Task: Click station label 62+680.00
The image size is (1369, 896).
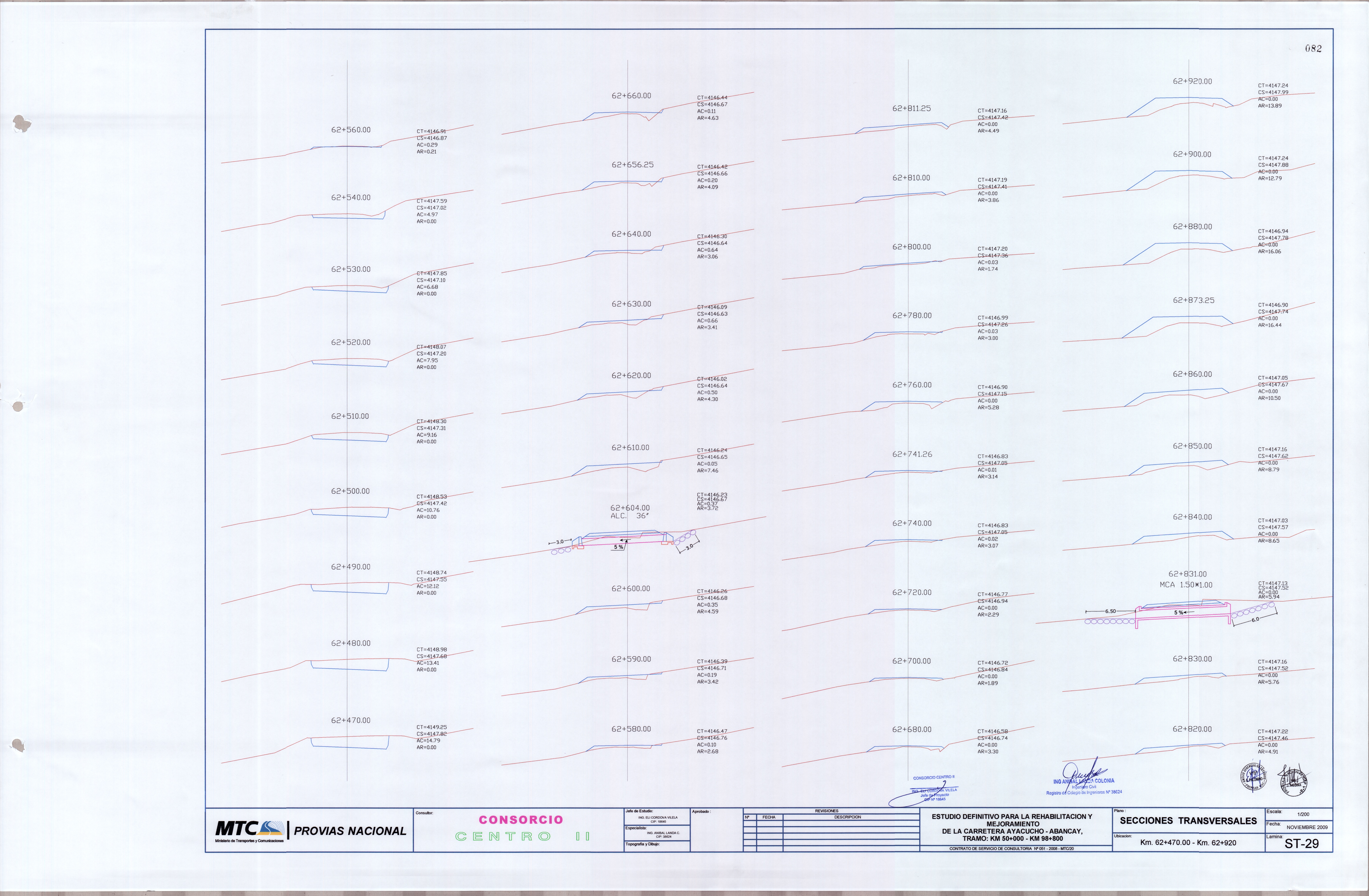Action: pyautogui.click(x=912, y=730)
